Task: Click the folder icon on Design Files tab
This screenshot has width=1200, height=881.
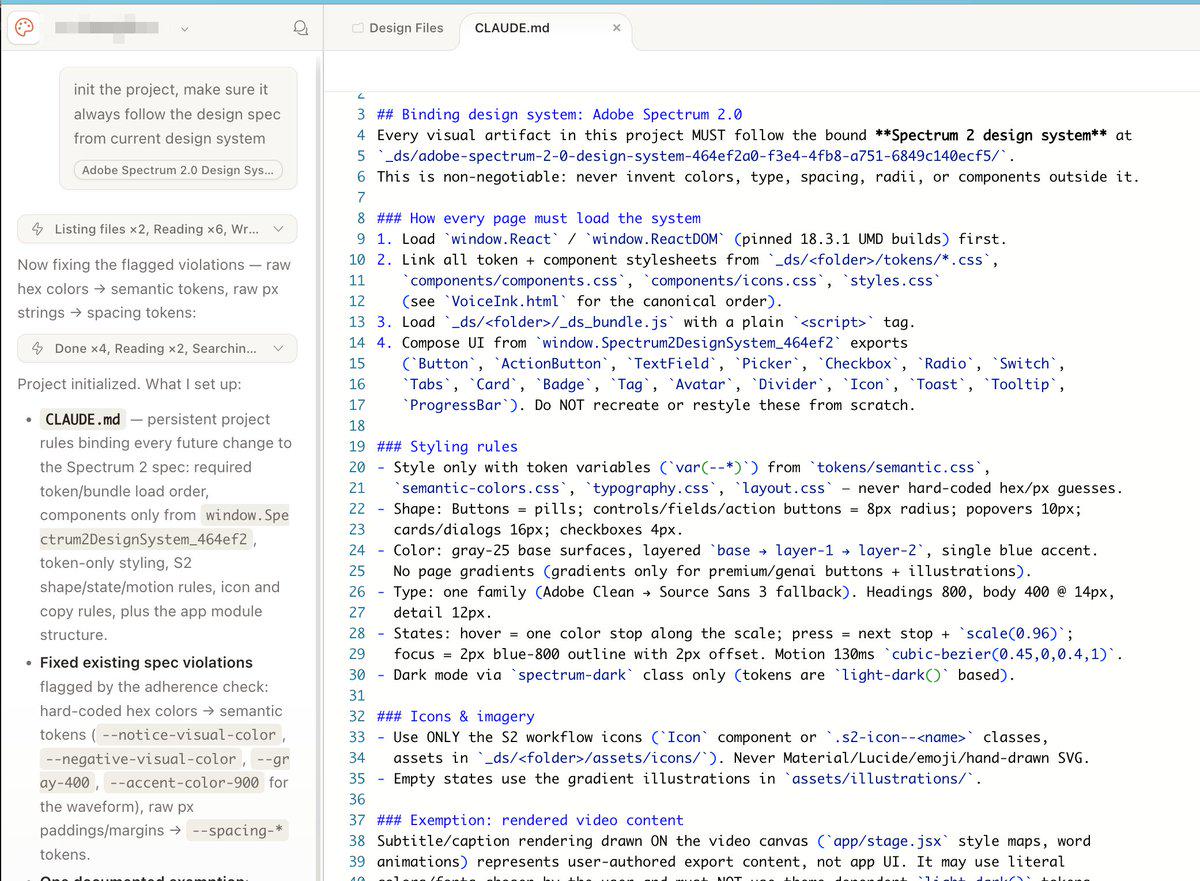Action: 358,29
